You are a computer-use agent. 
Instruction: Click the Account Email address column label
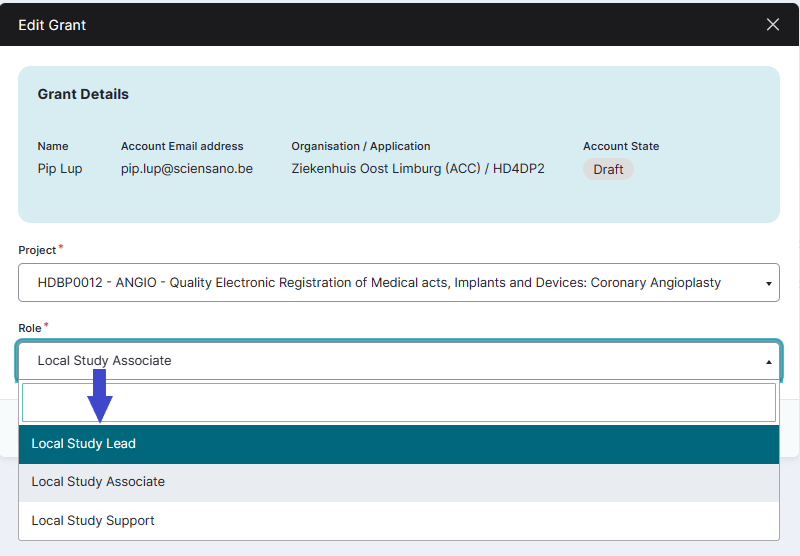pyautogui.click(x=182, y=146)
